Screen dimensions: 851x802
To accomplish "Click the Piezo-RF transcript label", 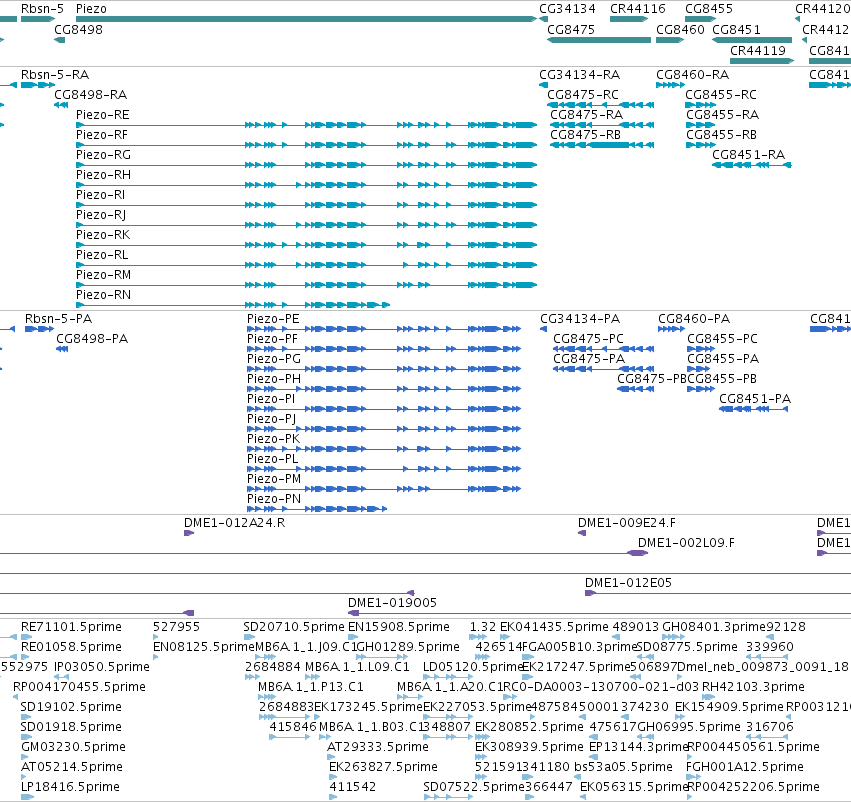I will [102, 135].
